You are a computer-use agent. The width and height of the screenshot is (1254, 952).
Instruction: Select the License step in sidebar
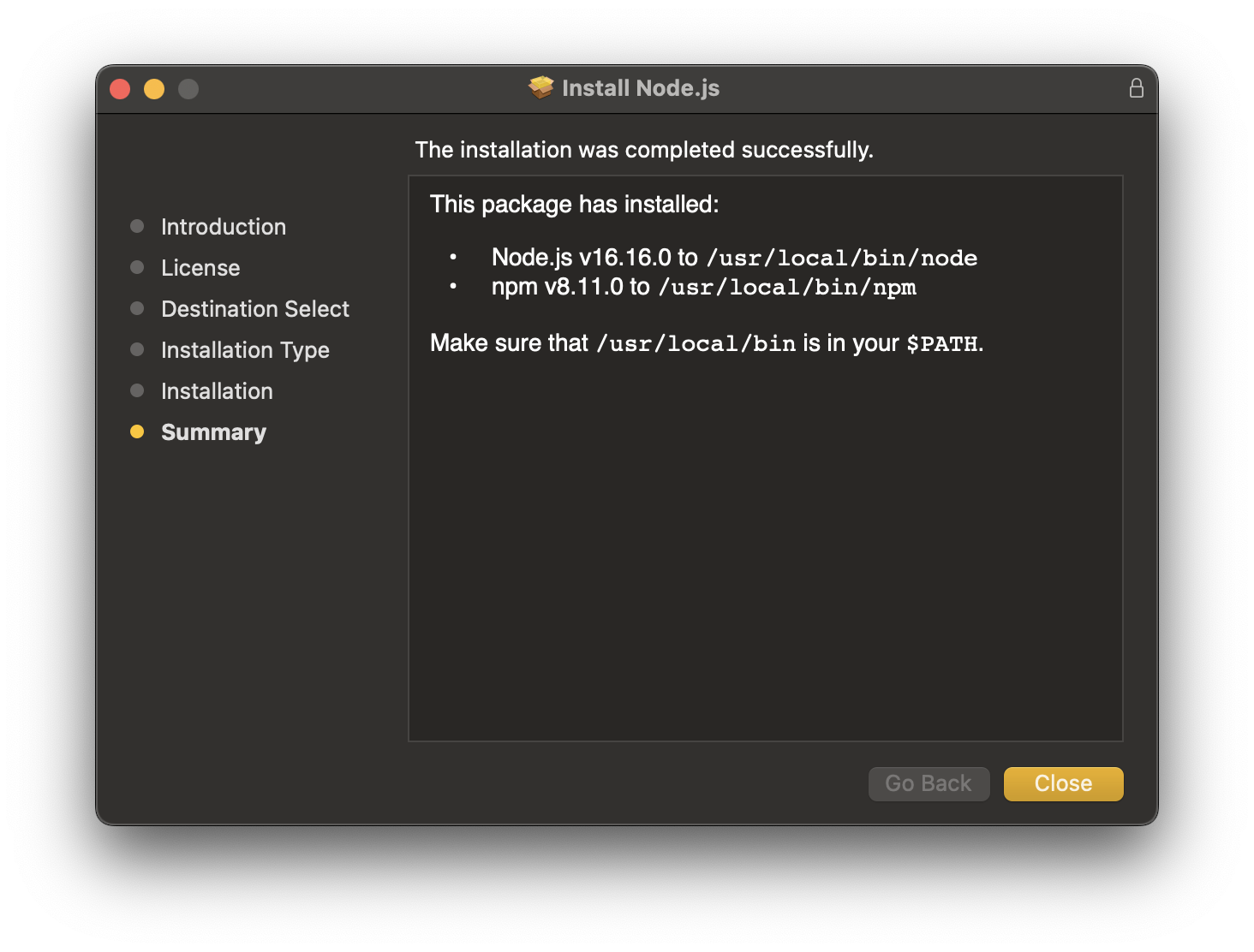coord(200,268)
